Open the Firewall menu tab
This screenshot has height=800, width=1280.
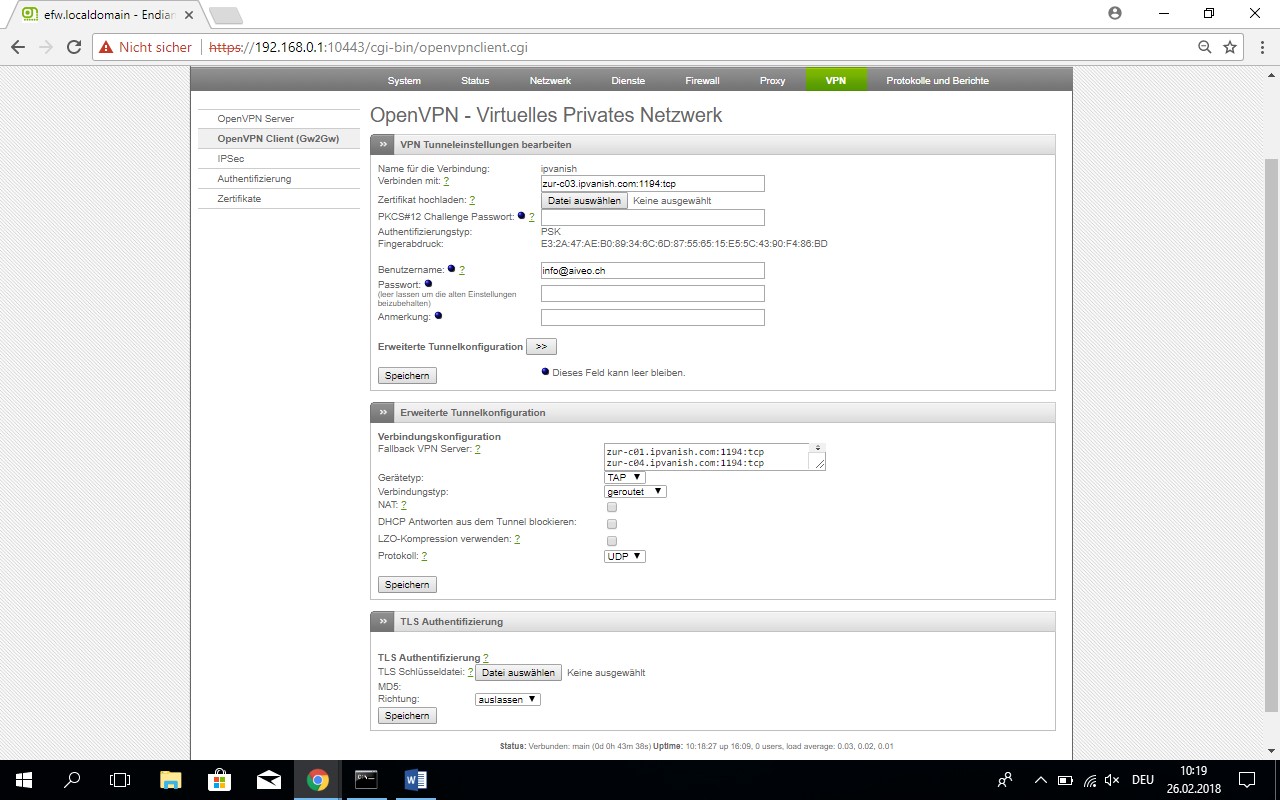click(702, 81)
